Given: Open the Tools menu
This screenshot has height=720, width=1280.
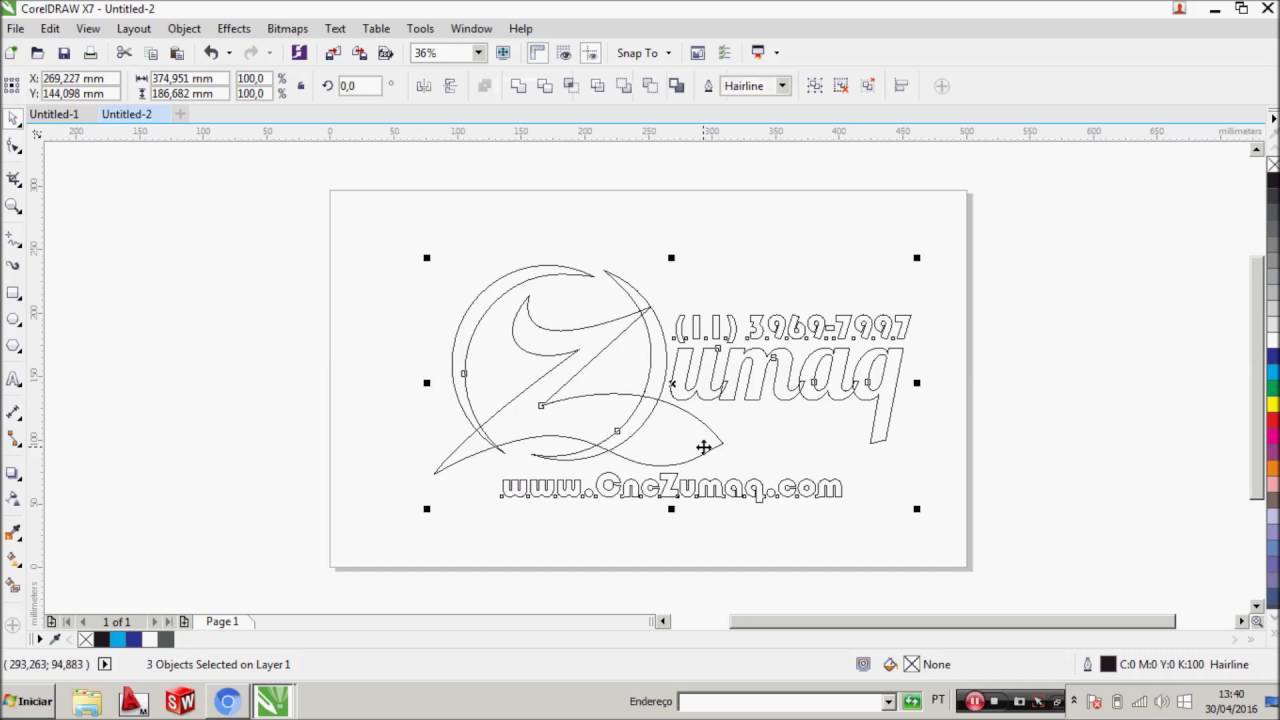Looking at the screenshot, I should [420, 28].
